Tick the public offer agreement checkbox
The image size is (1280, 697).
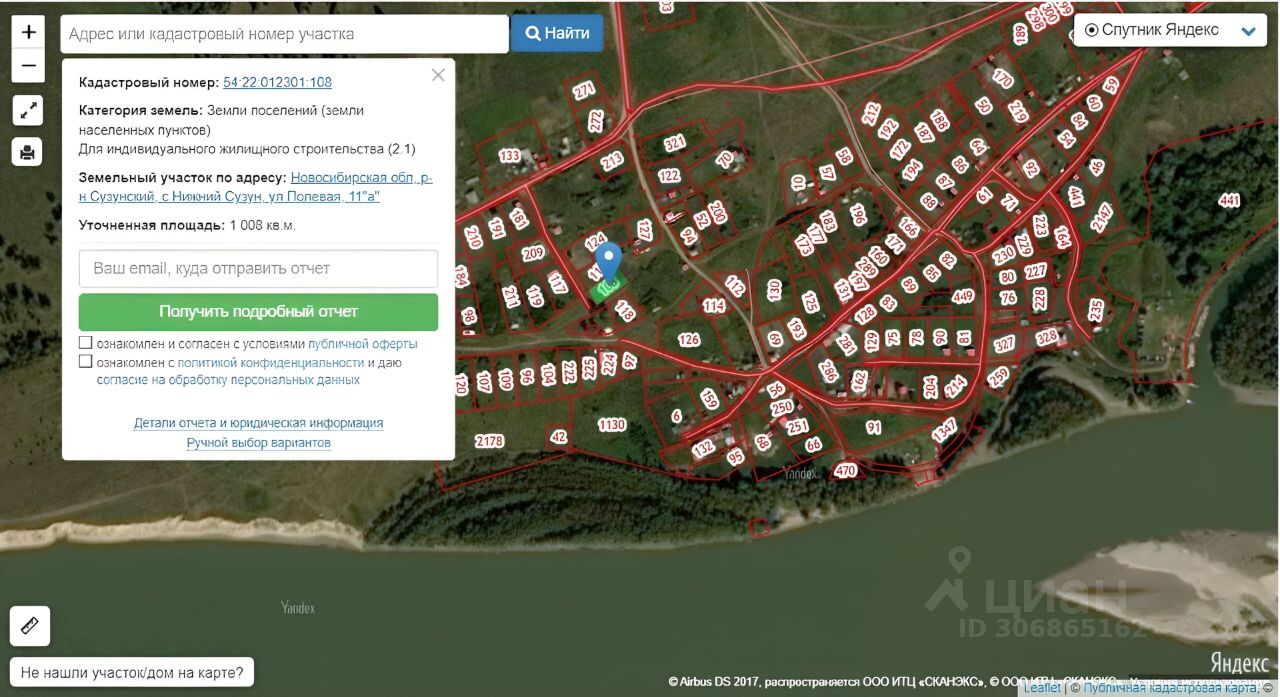pos(85,343)
